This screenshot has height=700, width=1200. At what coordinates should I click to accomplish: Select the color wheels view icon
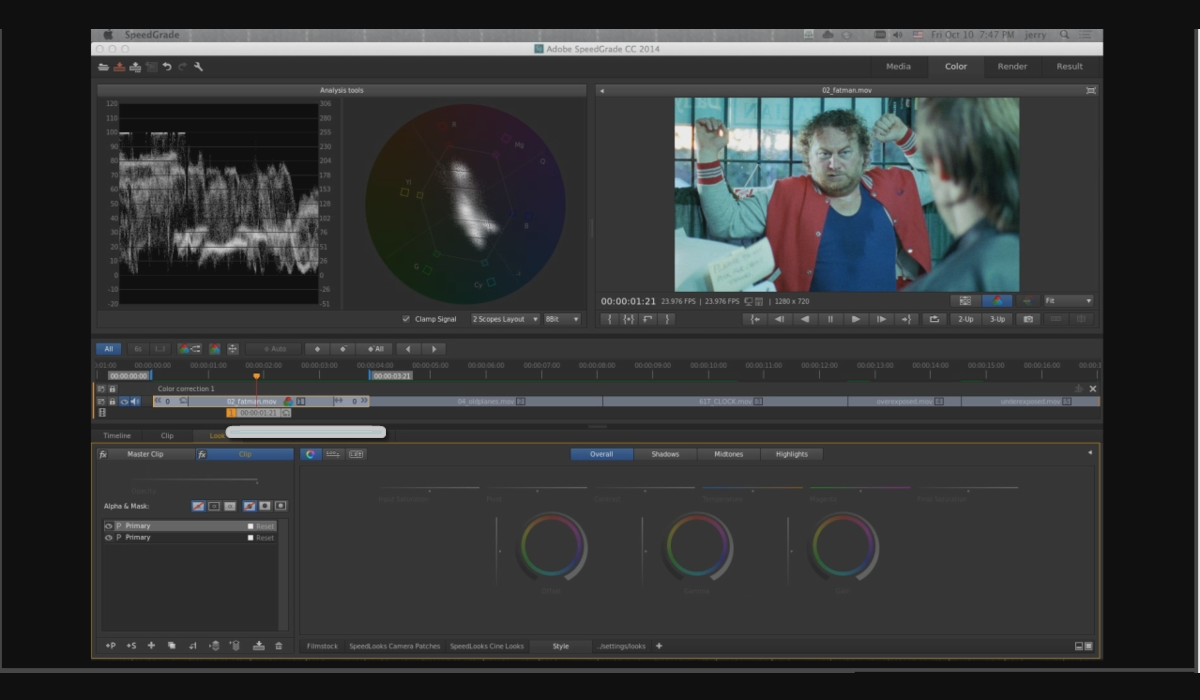tap(311, 454)
